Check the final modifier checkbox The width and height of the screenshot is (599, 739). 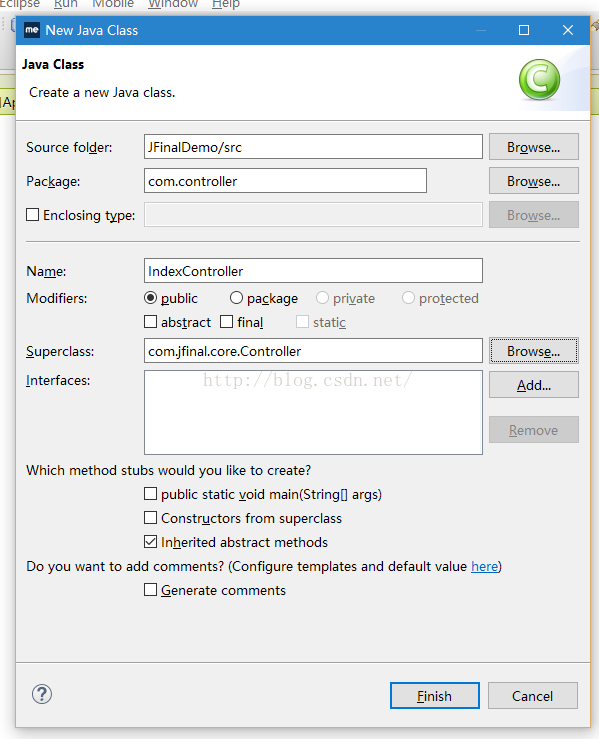pos(227,322)
